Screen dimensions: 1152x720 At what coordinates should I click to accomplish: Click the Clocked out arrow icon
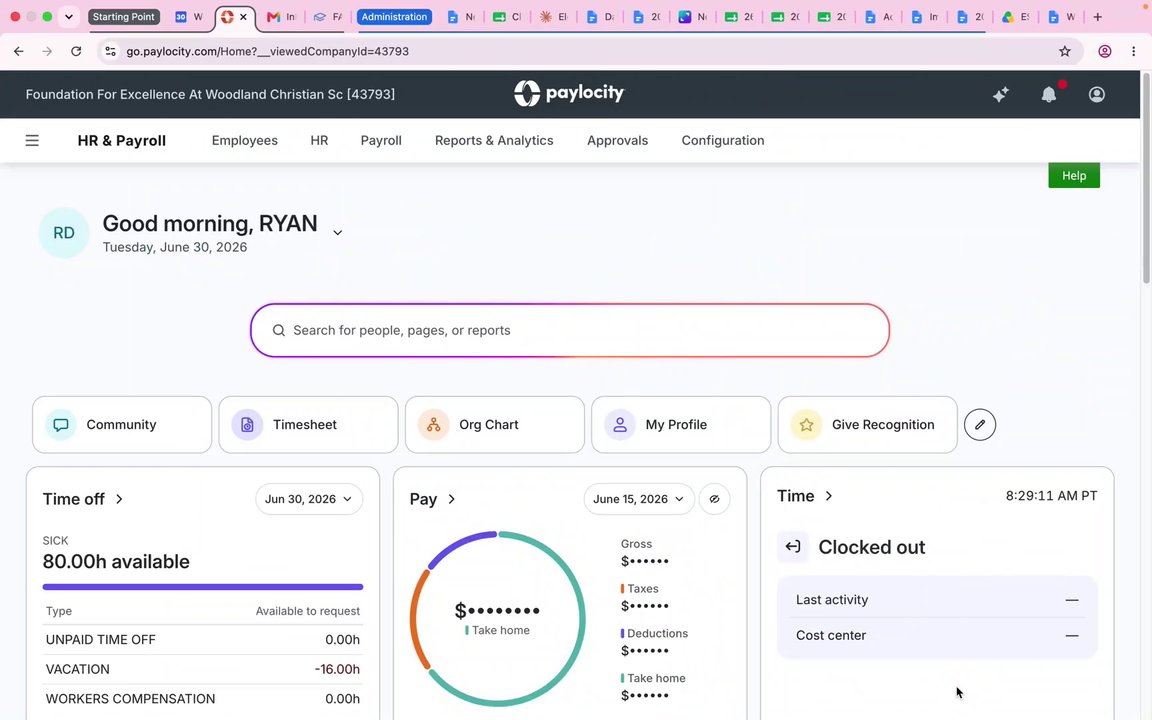[793, 547]
